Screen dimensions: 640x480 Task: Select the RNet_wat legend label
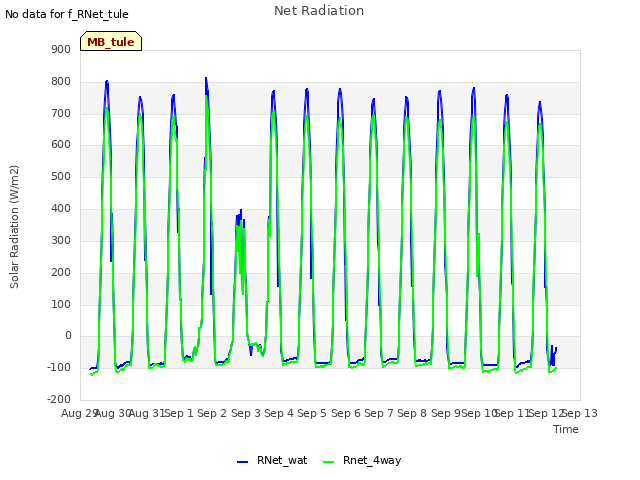pyautogui.click(x=282, y=460)
